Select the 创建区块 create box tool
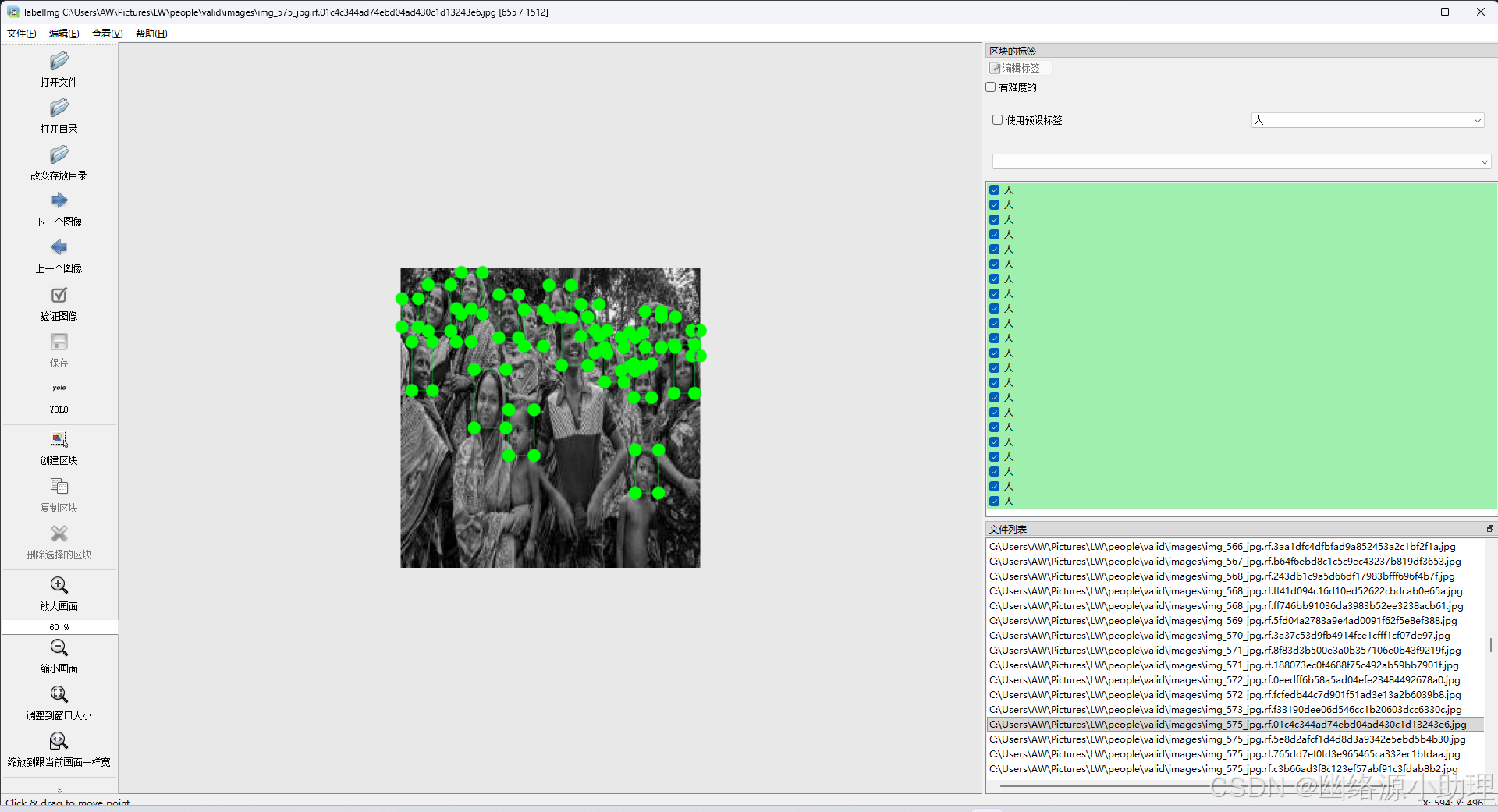The width and height of the screenshot is (1498, 812). click(x=59, y=439)
